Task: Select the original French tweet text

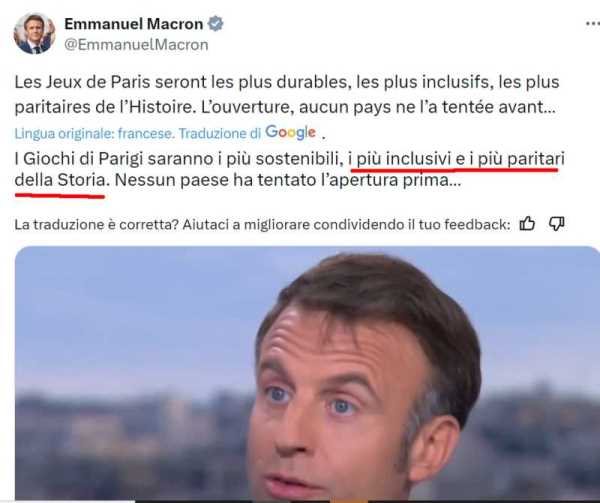Action: coord(287,94)
